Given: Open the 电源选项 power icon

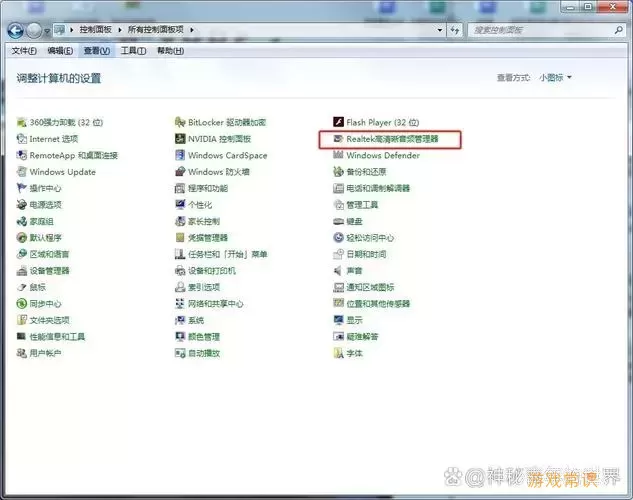Looking at the screenshot, I should coord(21,205).
